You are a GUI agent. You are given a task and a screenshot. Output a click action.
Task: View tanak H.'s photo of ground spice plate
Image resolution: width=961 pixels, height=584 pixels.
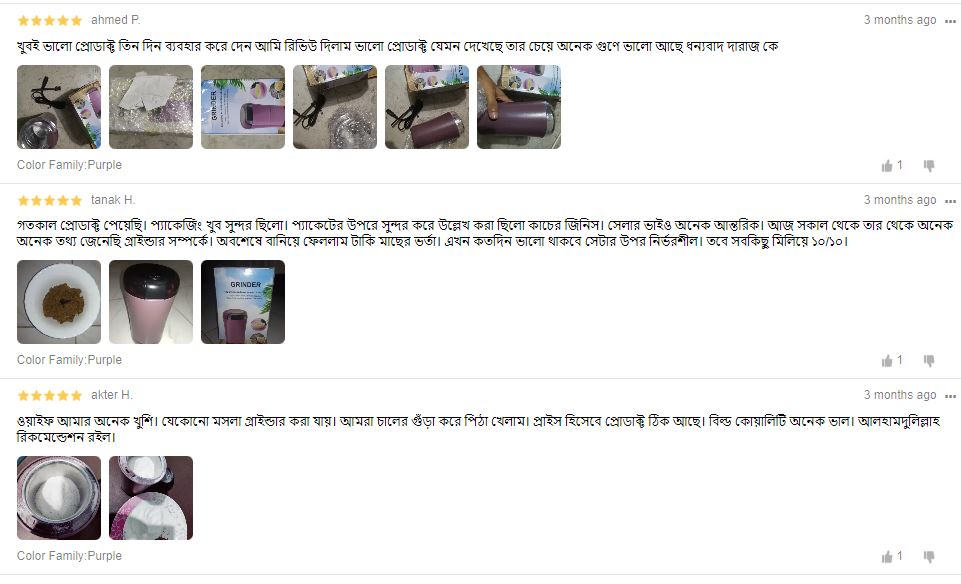pyautogui.click(x=59, y=301)
